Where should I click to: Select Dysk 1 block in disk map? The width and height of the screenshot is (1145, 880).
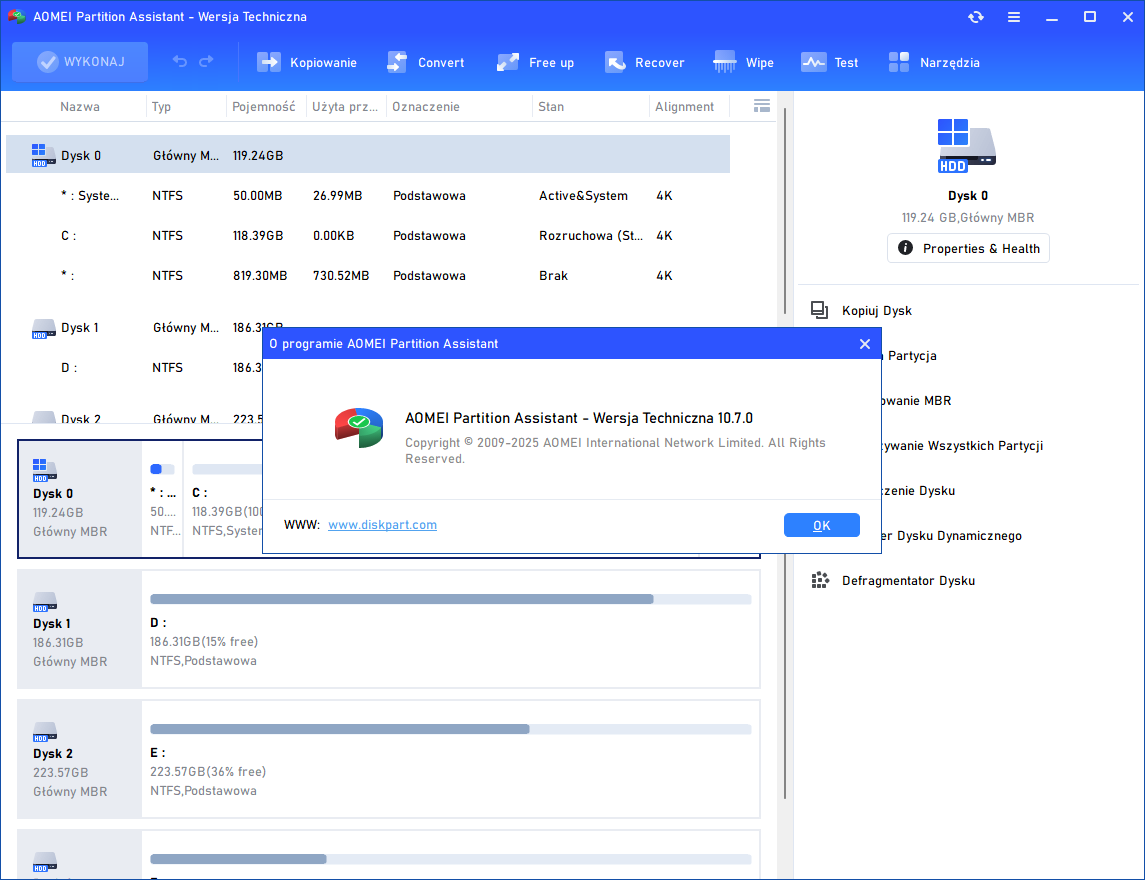(80, 629)
